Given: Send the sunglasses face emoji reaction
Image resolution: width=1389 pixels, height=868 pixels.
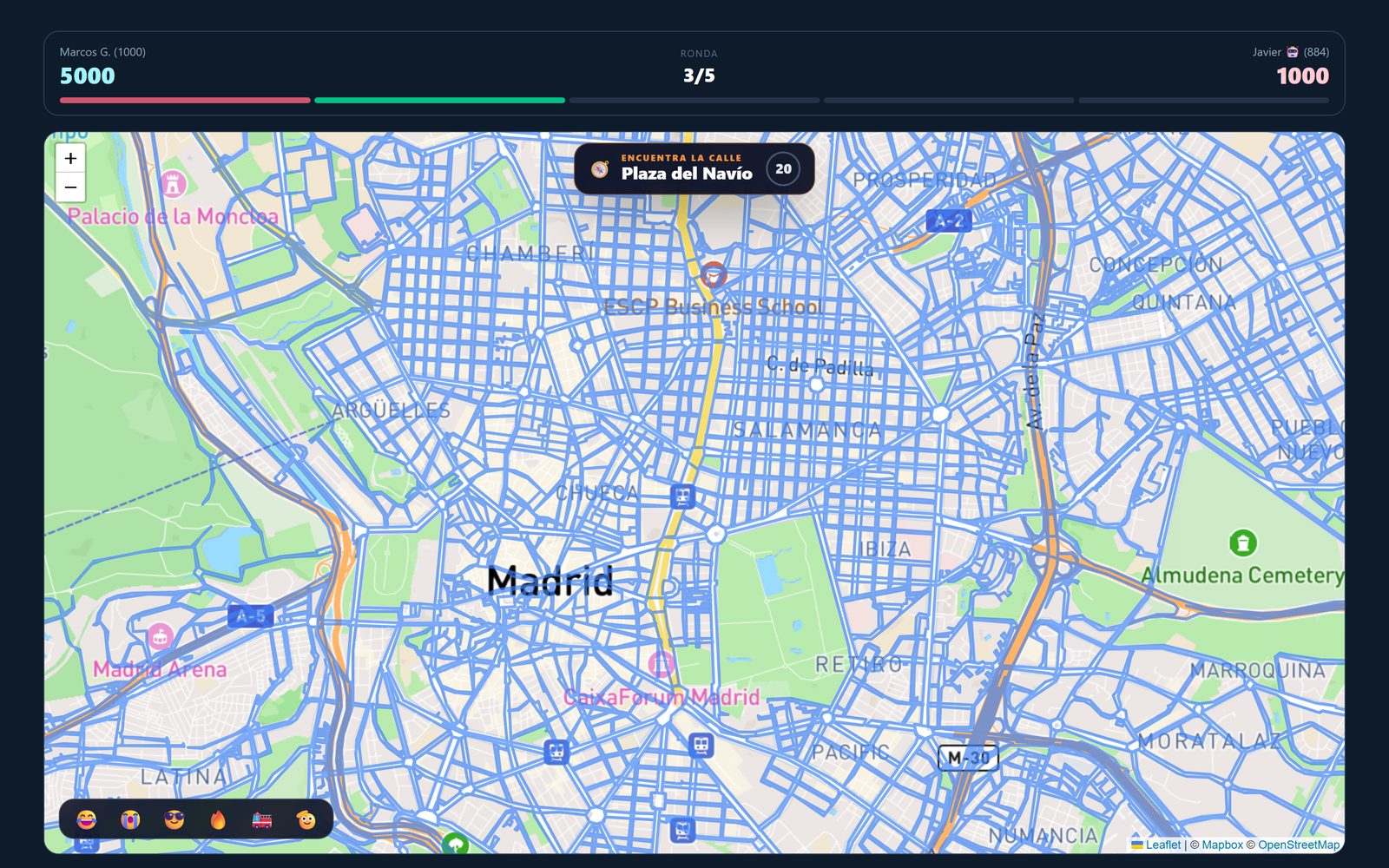Looking at the screenshot, I should pos(174,819).
